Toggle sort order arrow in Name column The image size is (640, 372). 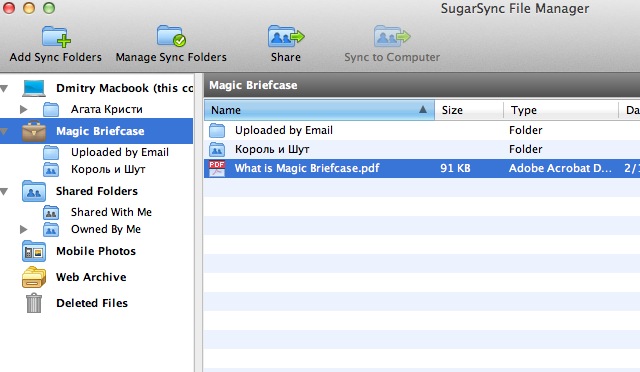[x=423, y=109]
